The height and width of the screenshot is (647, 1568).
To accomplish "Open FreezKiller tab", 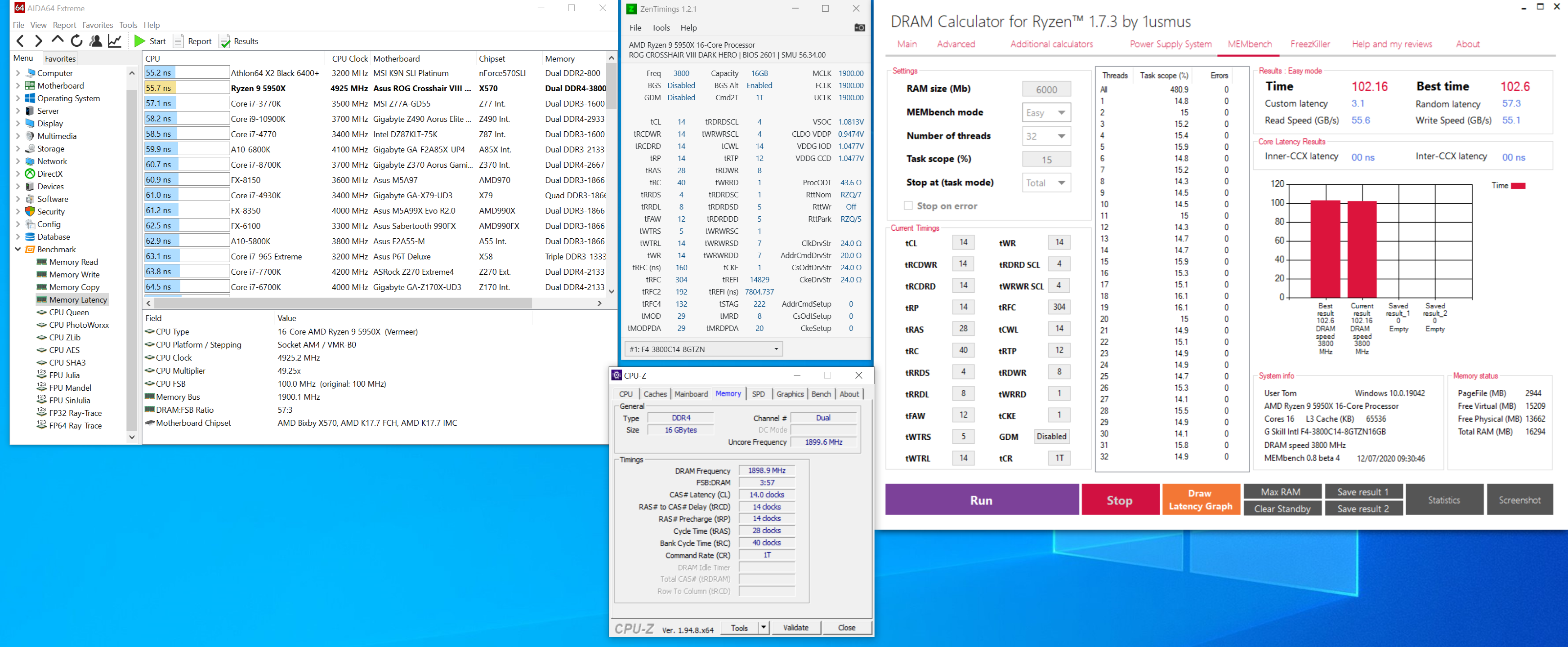I will point(1310,44).
